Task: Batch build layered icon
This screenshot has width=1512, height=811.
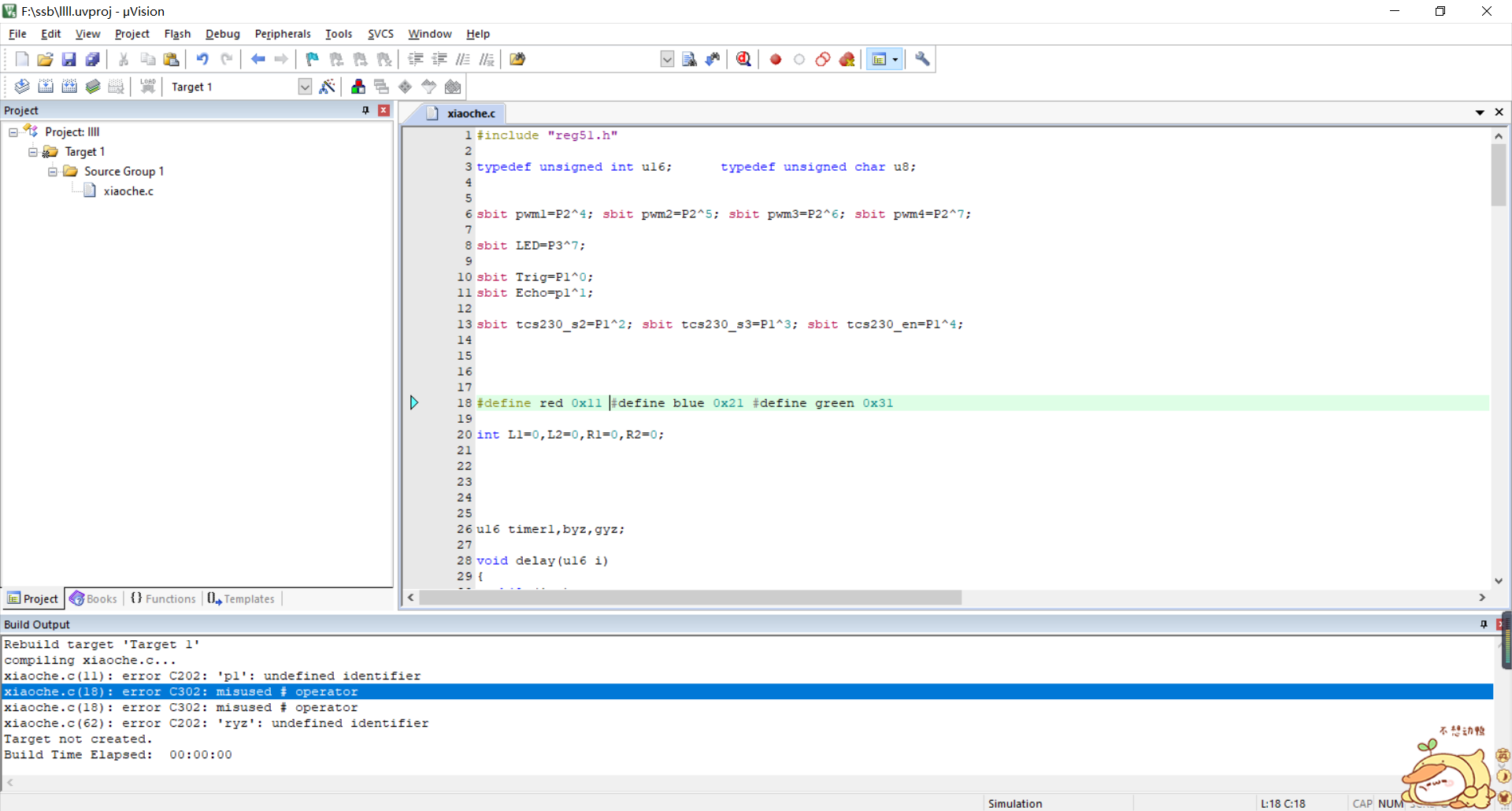Action: (x=93, y=87)
